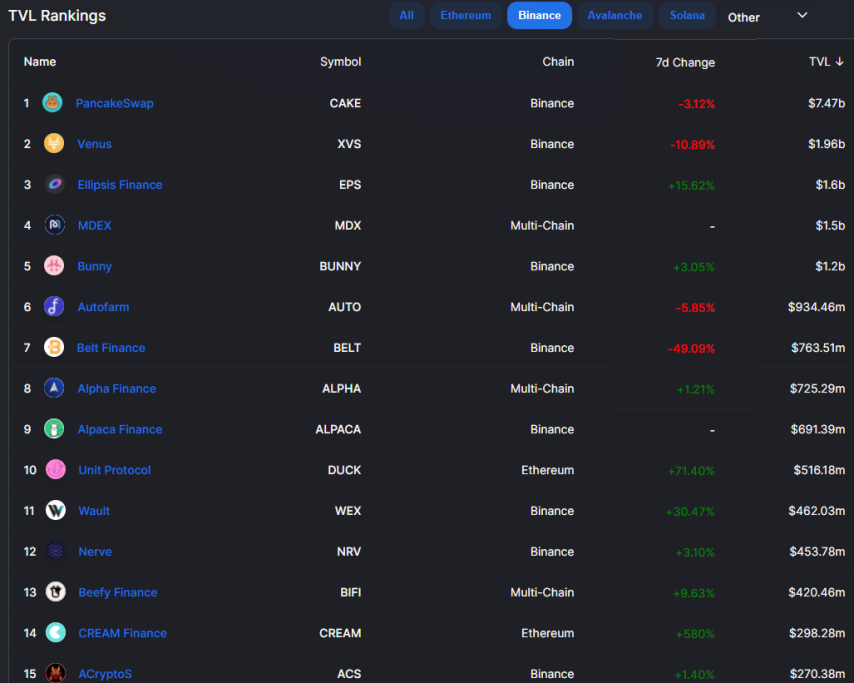
Task: Open the Autofarm protocol link
Action: point(103,307)
